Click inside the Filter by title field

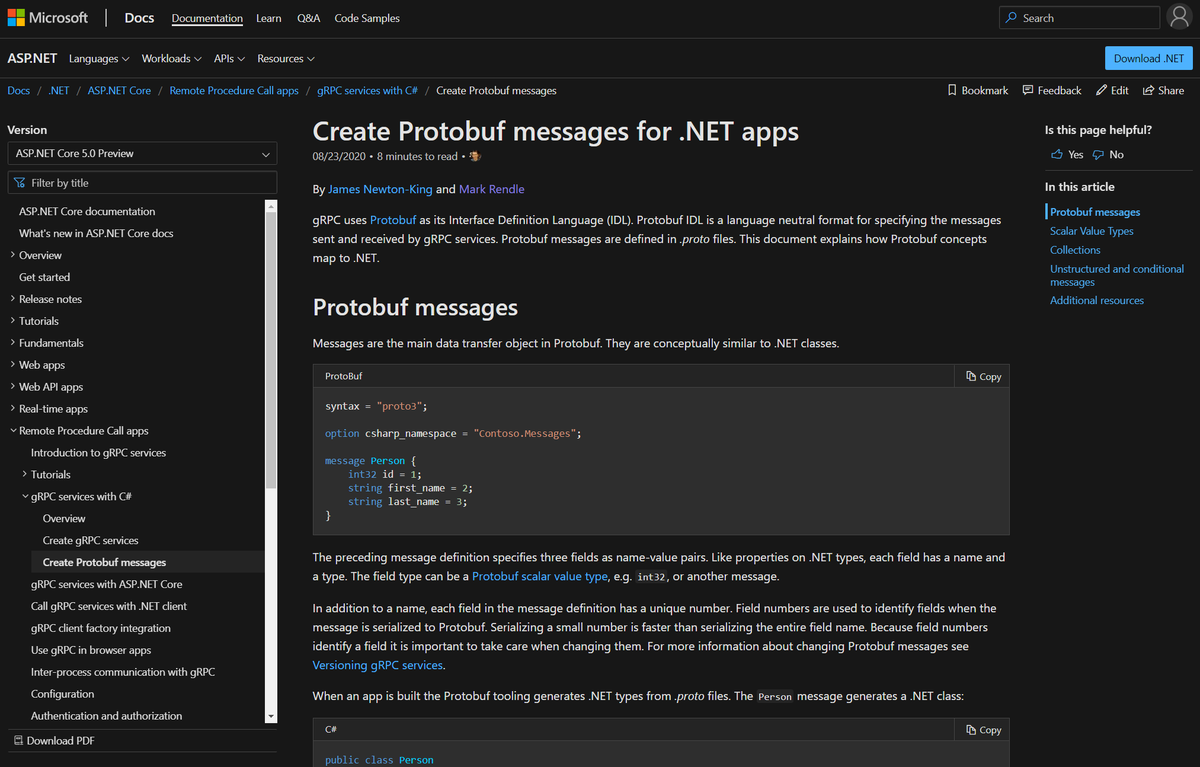tap(142, 182)
